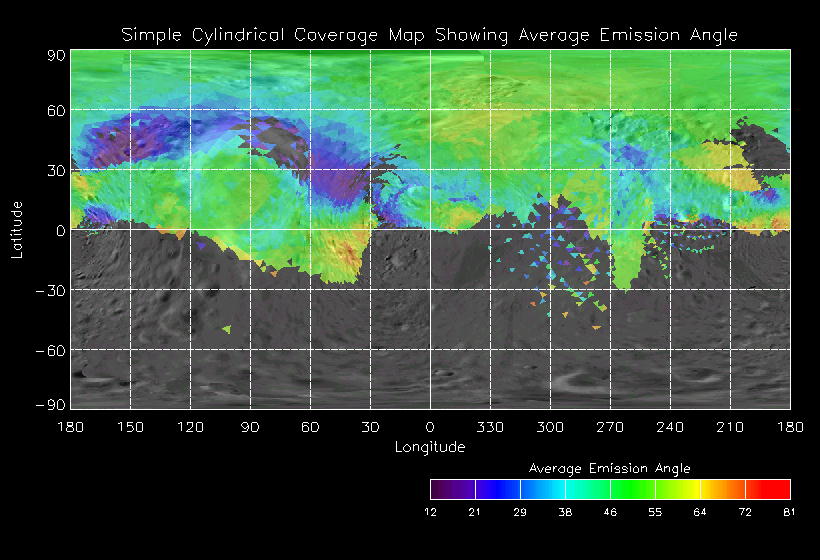Click the Longitude axis label

point(430,447)
